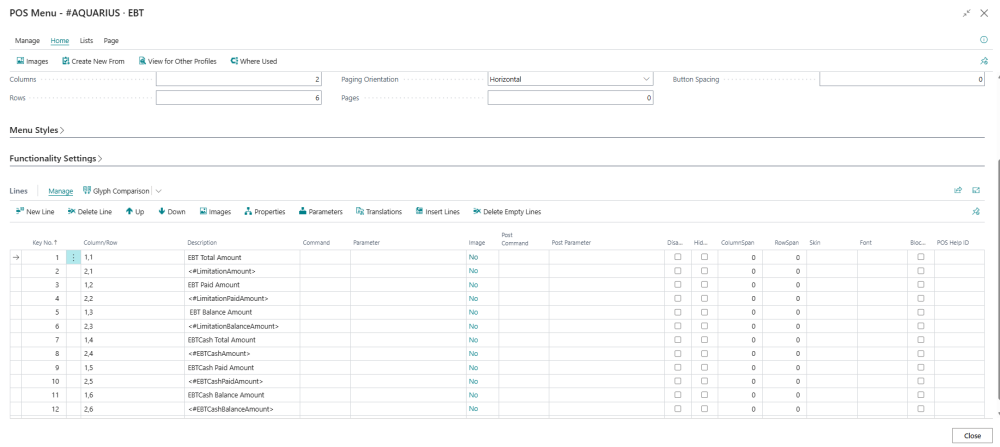
Task: Click the Where Used icon
Action: point(234,61)
